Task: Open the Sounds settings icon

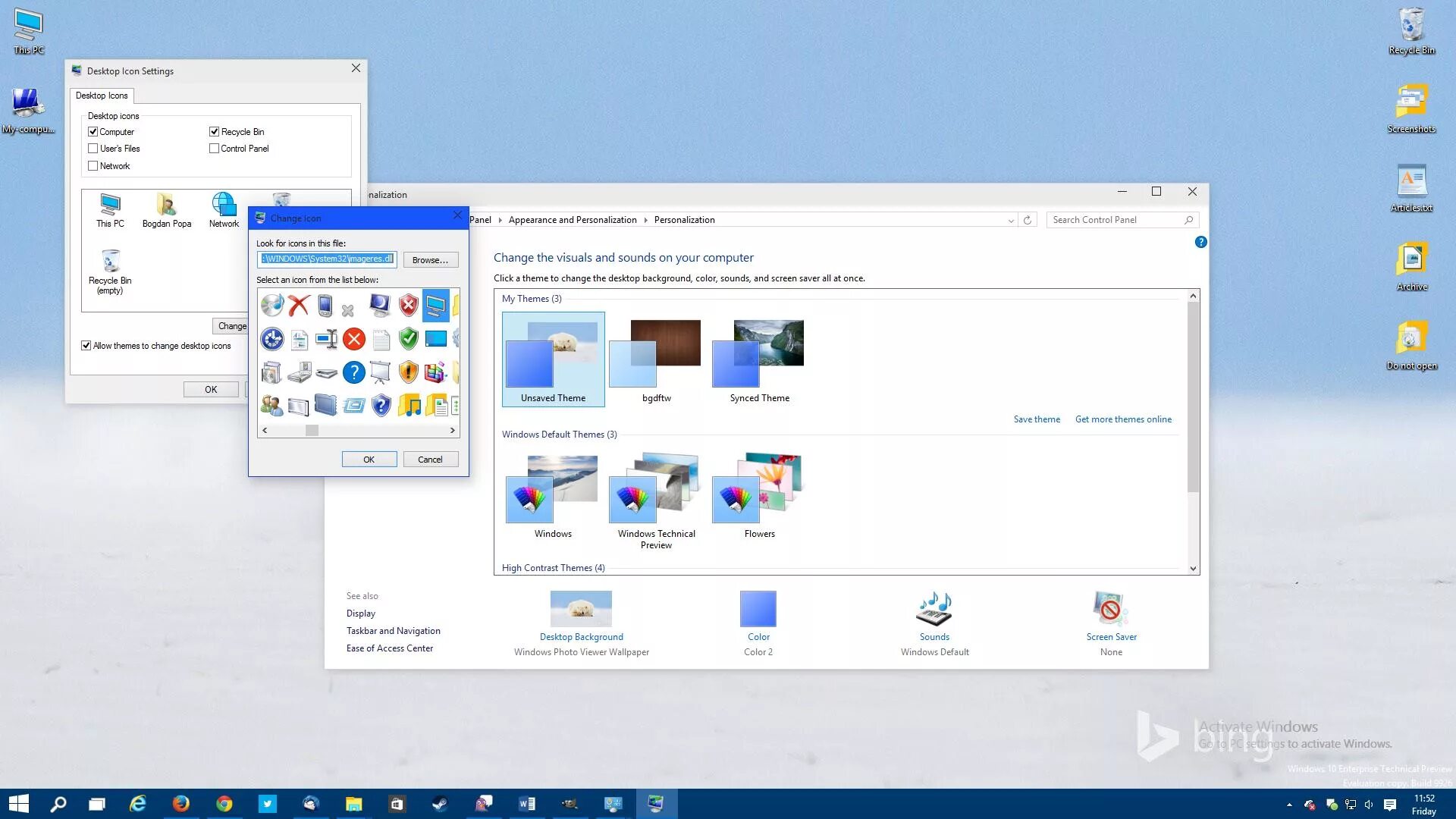Action: pyautogui.click(x=934, y=609)
